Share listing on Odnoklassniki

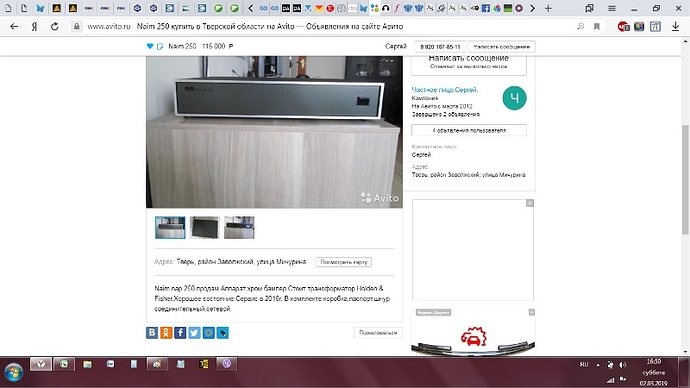[166, 333]
